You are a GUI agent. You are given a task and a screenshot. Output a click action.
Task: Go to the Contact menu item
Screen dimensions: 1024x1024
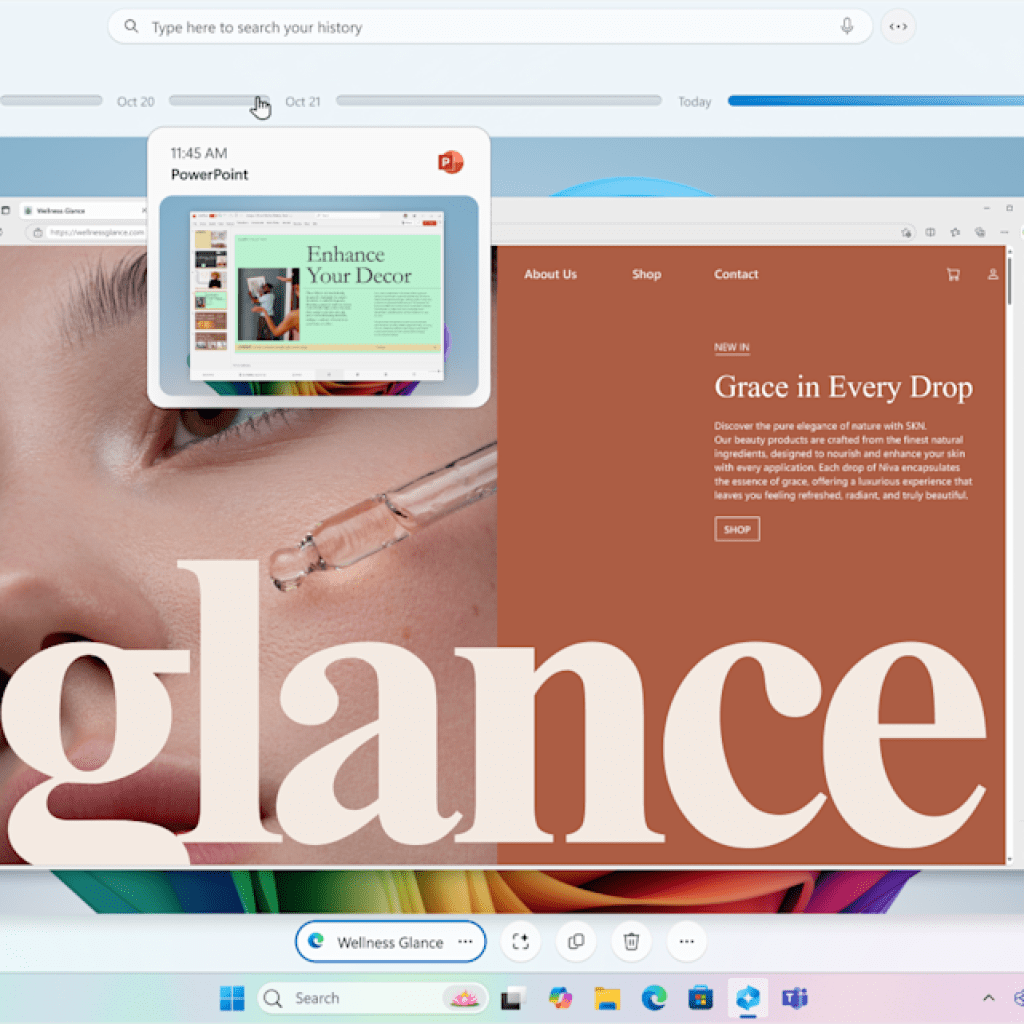(736, 274)
